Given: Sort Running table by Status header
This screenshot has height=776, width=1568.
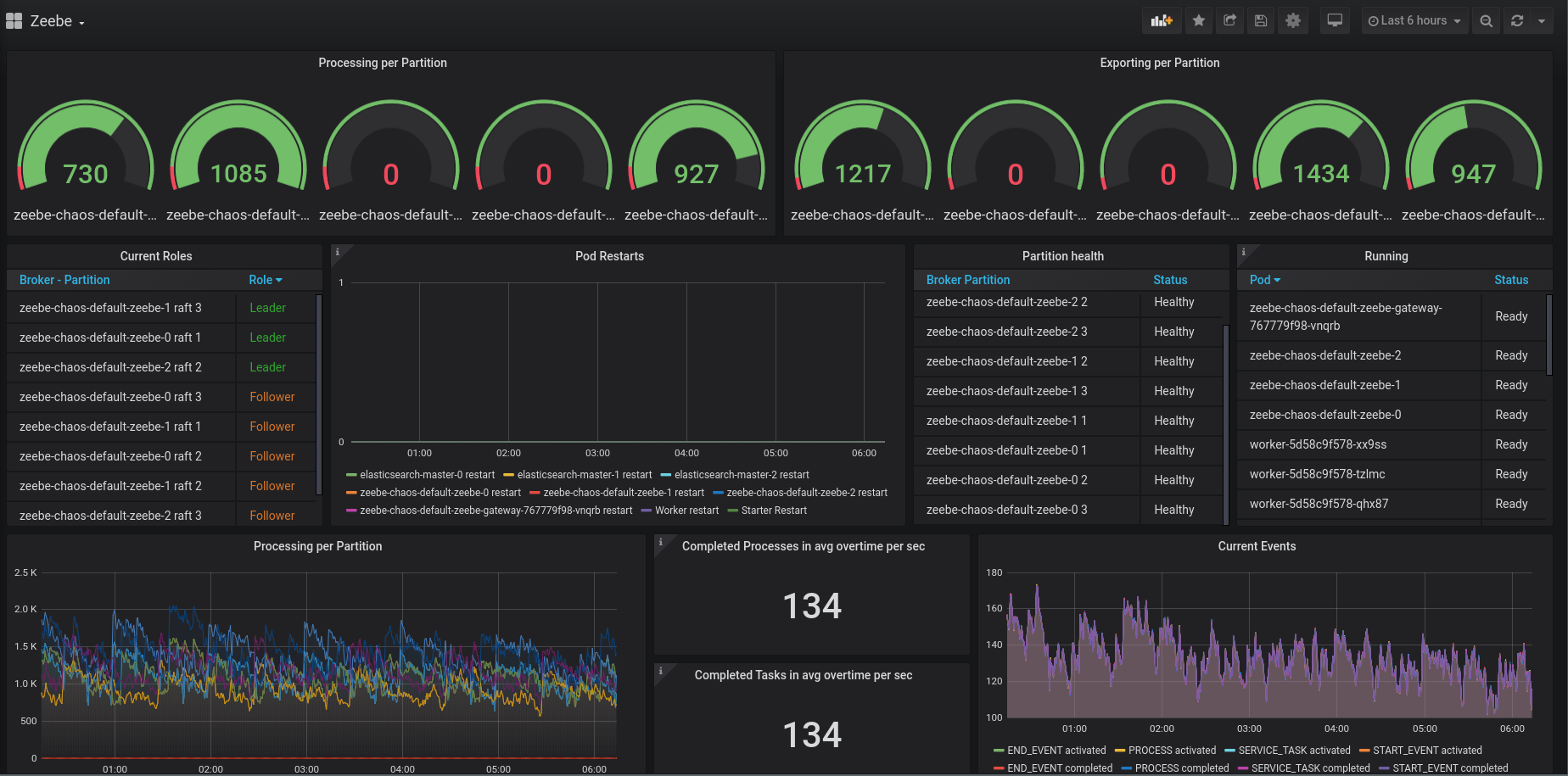Looking at the screenshot, I should (x=1511, y=280).
